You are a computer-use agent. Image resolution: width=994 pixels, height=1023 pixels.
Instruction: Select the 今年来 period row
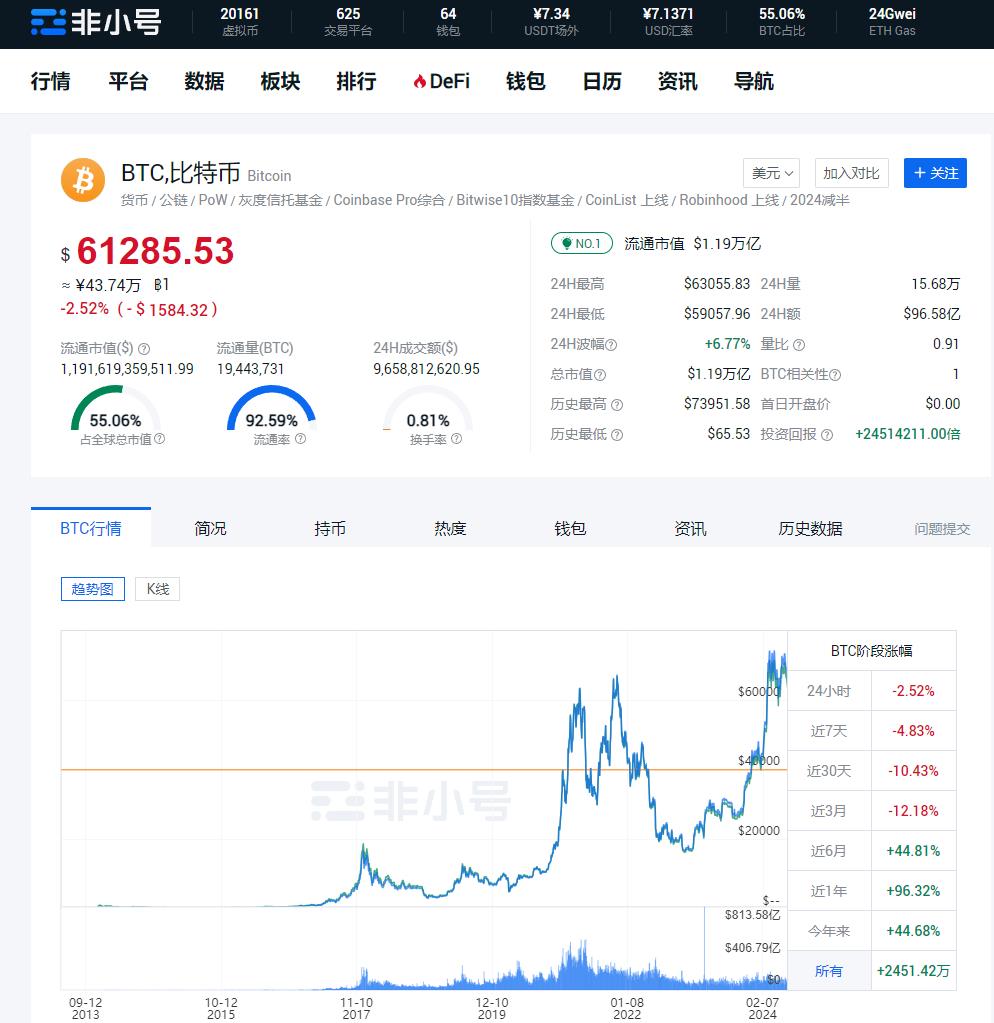[872, 931]
